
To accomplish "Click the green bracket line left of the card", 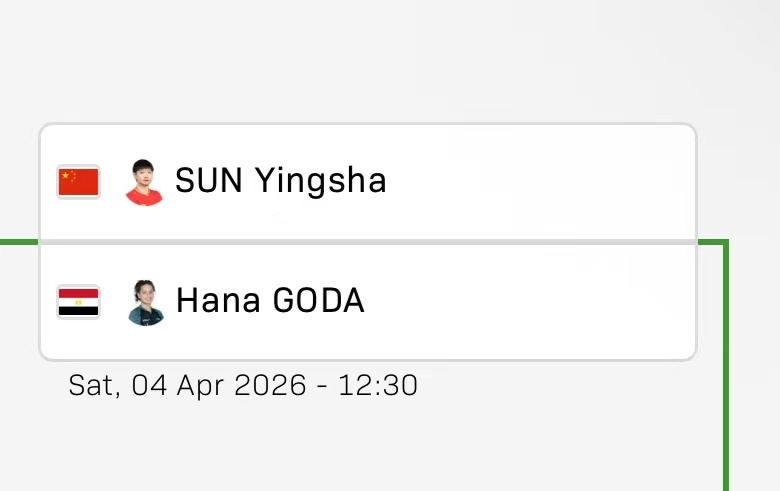I will pyautogui.click(x=18, y=242).
